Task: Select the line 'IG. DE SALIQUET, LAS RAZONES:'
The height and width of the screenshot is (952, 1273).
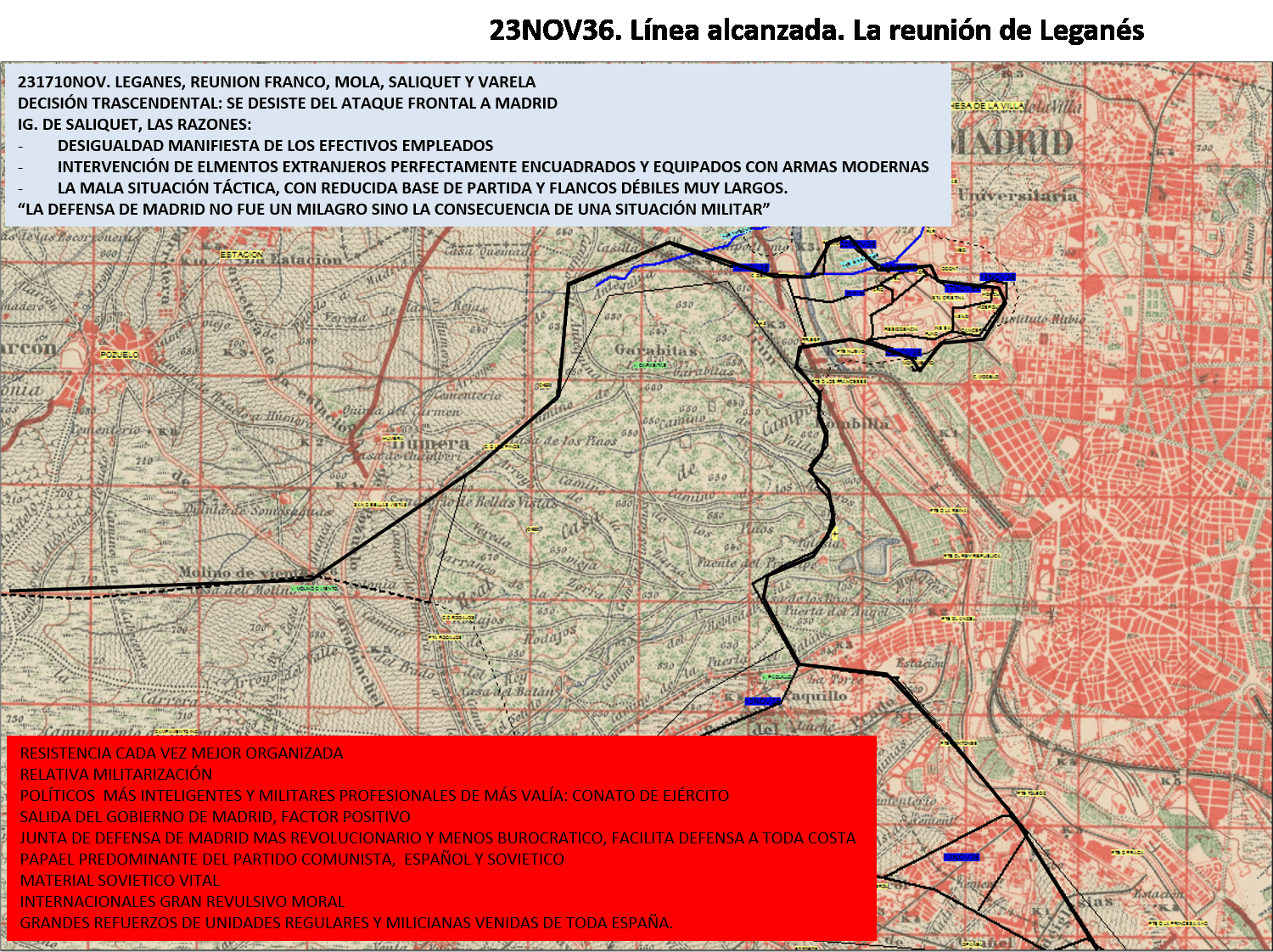Action: pos(134,125)
